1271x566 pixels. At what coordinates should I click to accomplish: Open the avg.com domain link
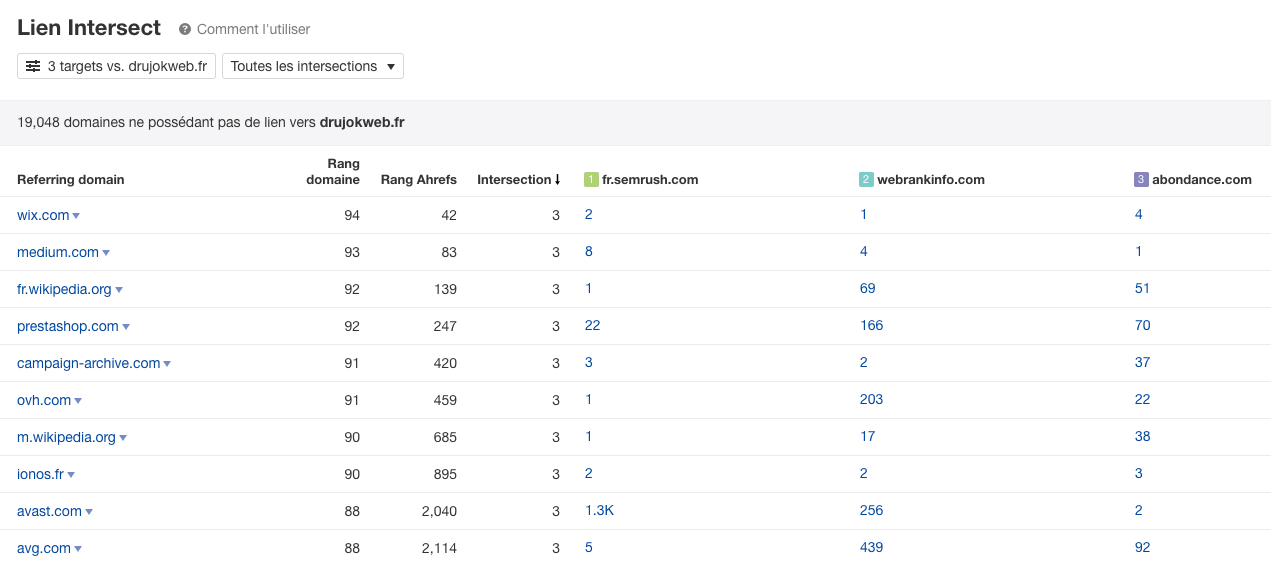44,548
